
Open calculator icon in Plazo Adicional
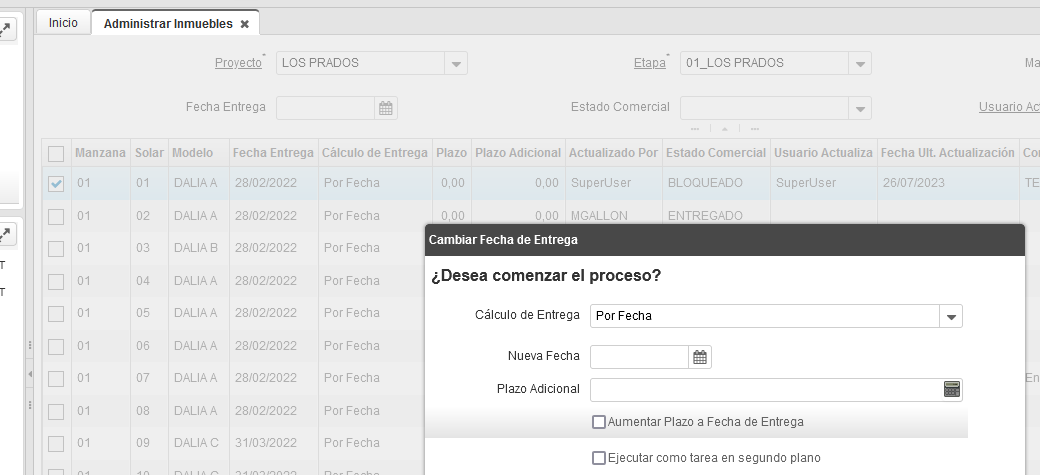[x=951, y=389]
